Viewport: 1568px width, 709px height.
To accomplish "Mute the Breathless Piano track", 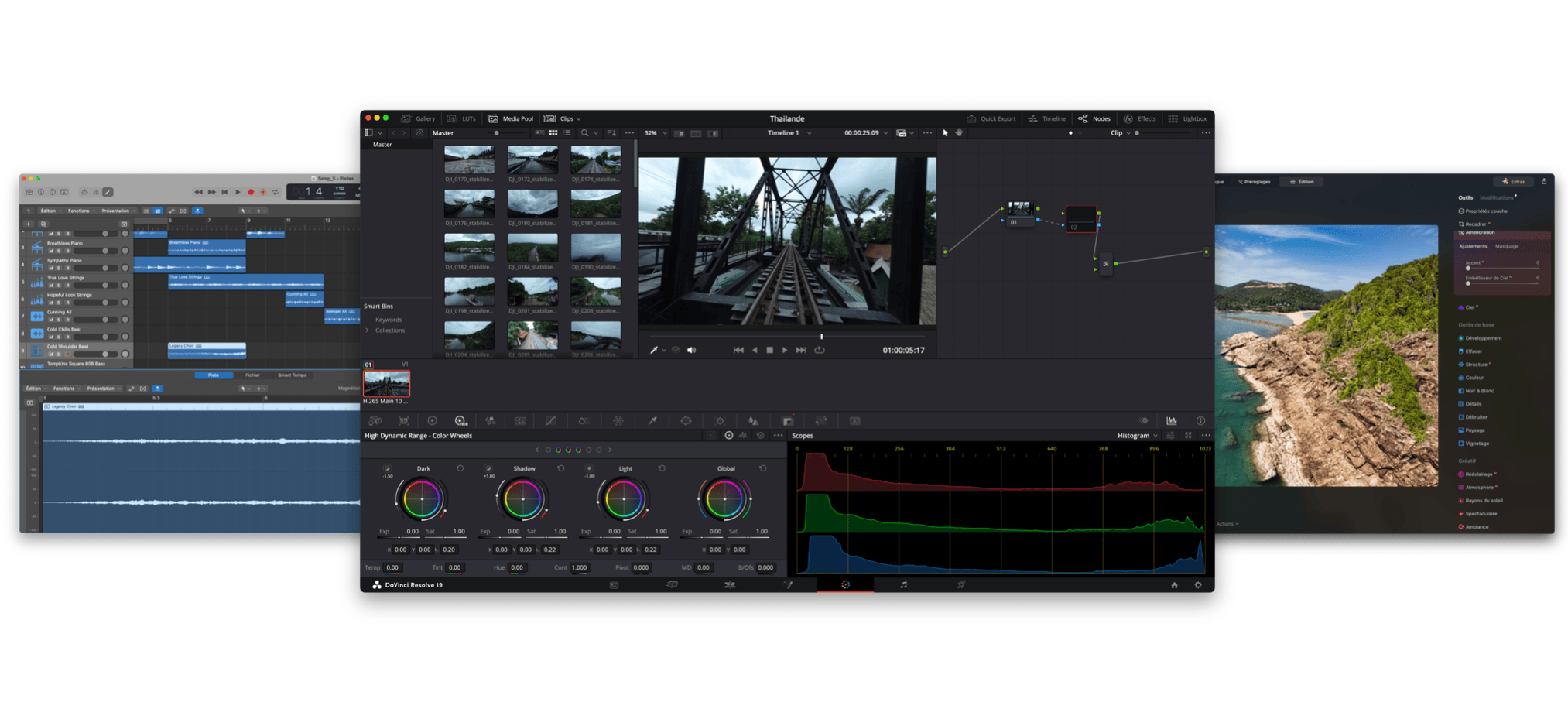I will click(51, 251).
